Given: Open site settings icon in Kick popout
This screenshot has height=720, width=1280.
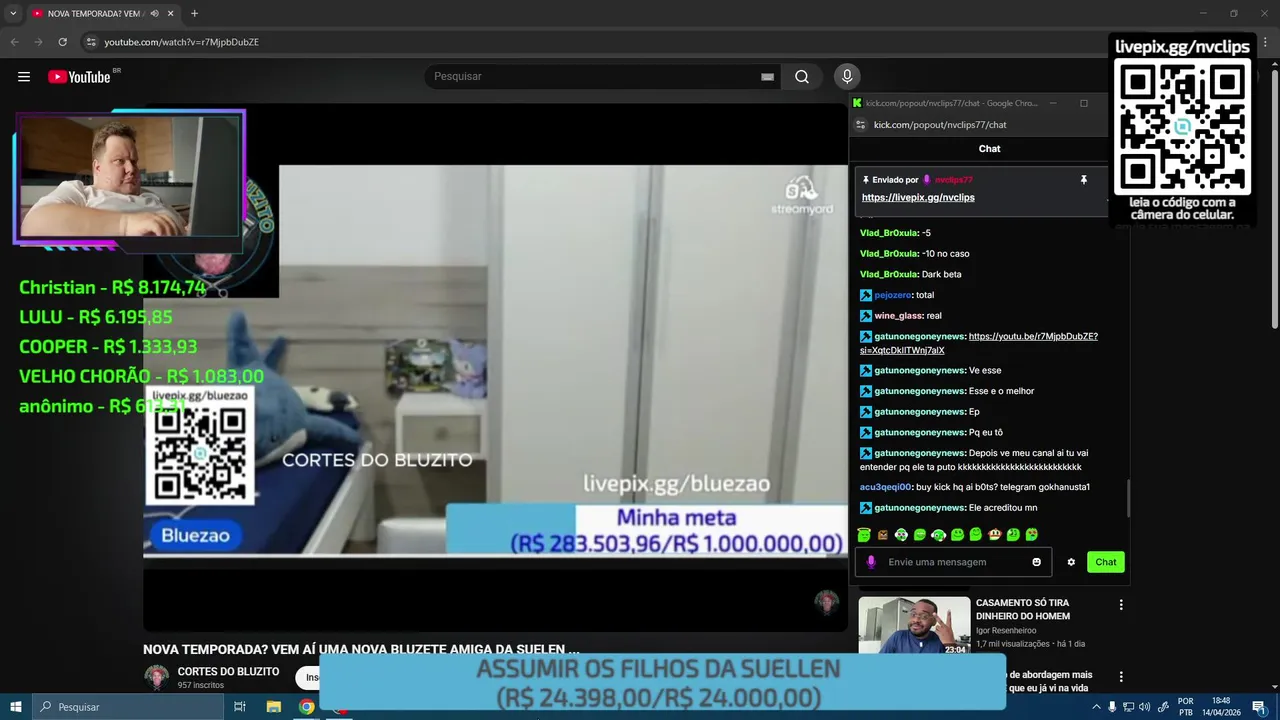Looking at the screenshot, I should click(x=861, y=125).
